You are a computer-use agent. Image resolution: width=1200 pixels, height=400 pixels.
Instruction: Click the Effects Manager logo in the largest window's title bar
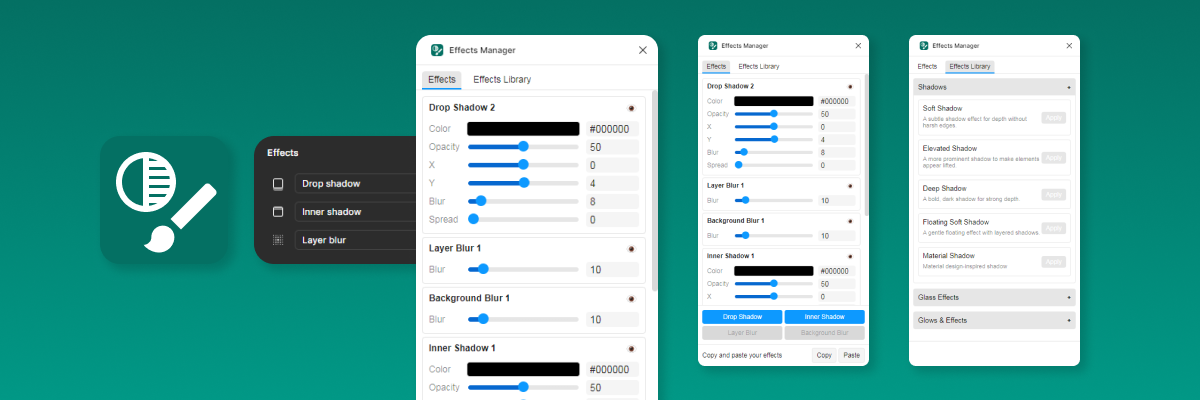(437, 50)
